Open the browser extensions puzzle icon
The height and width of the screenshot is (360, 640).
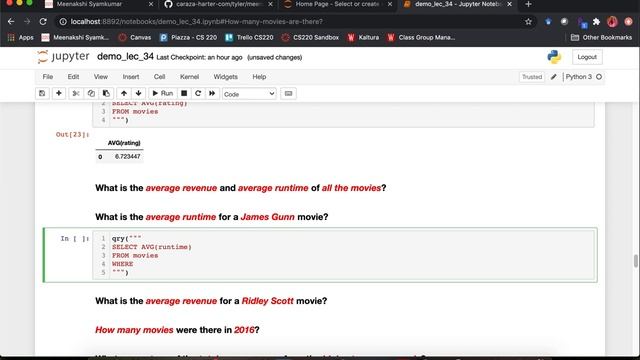pos(596,22)
